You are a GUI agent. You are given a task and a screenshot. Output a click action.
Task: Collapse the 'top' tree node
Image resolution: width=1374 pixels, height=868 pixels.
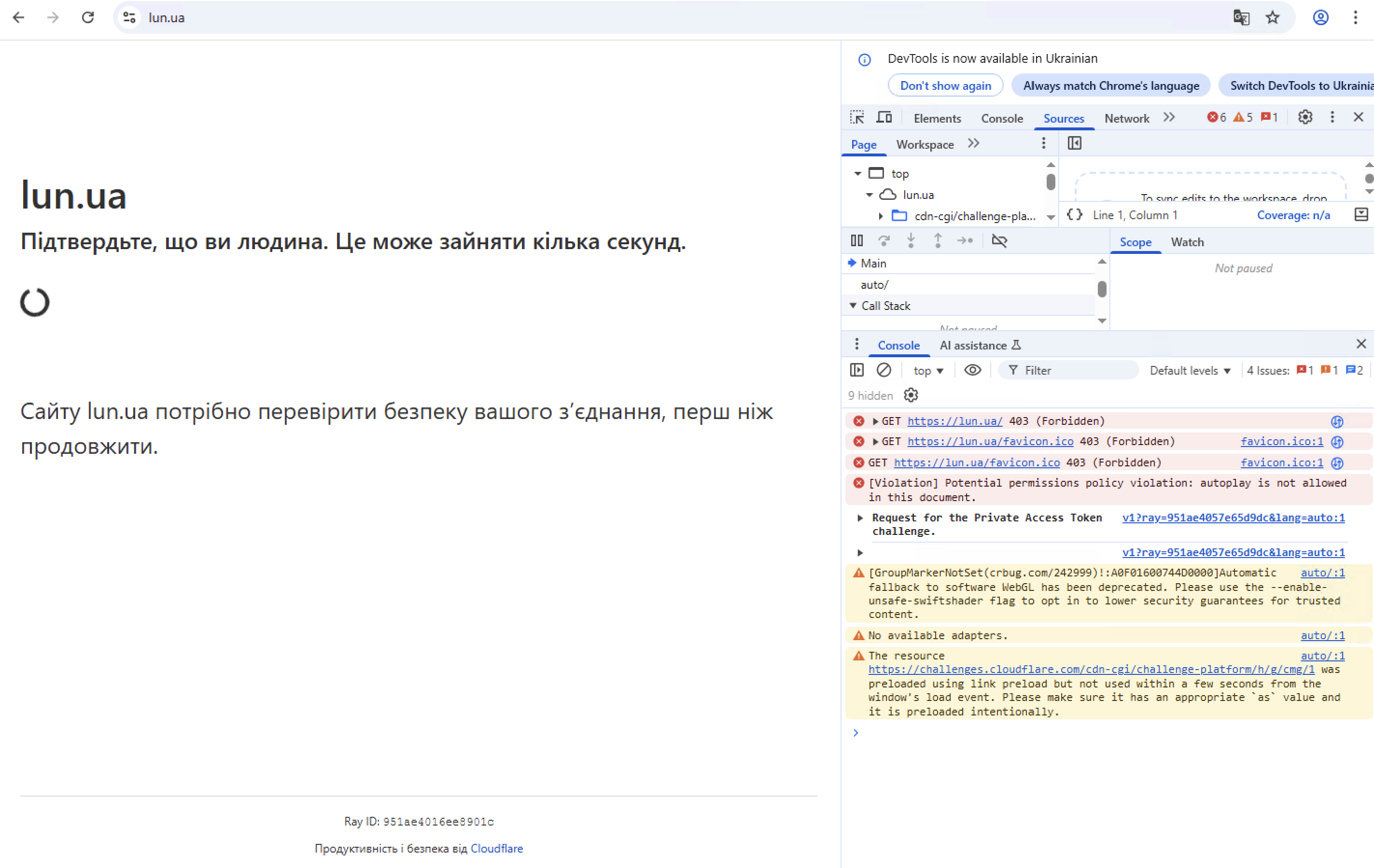(x=857, y=173)
